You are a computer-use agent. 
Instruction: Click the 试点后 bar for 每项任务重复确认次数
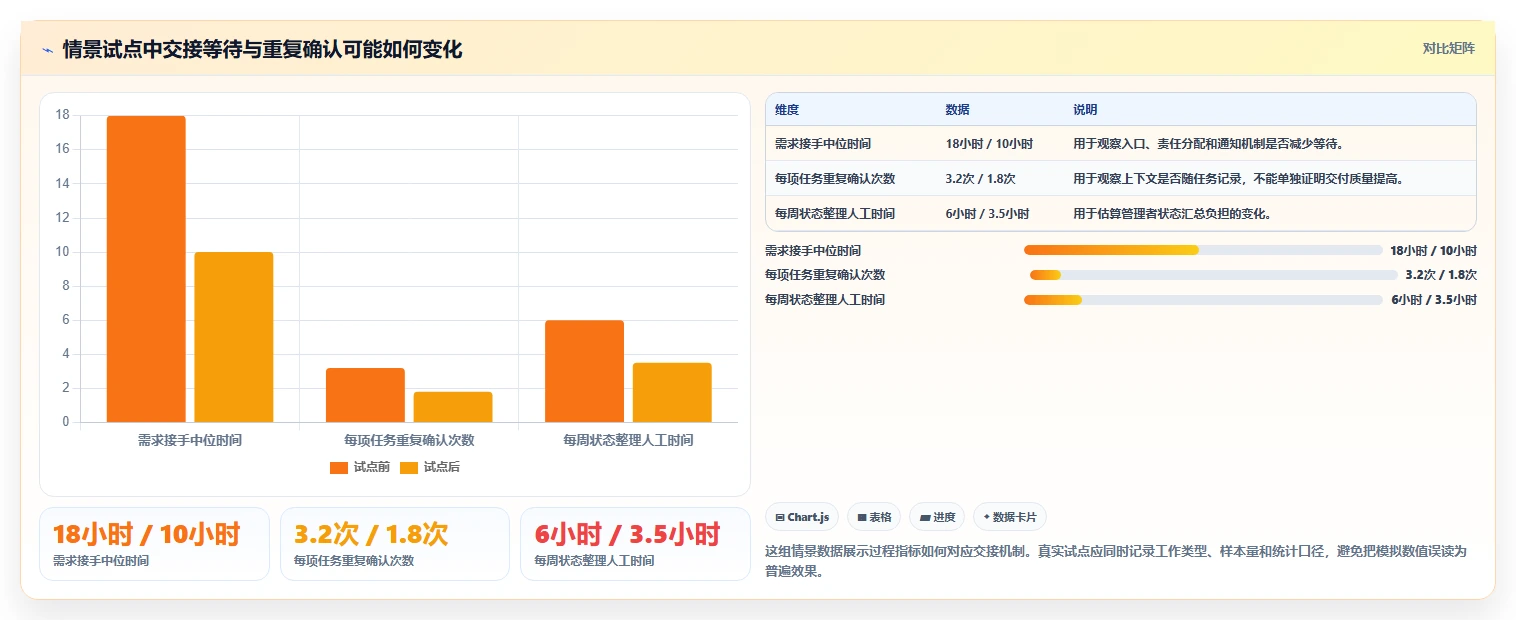[453, 407]
